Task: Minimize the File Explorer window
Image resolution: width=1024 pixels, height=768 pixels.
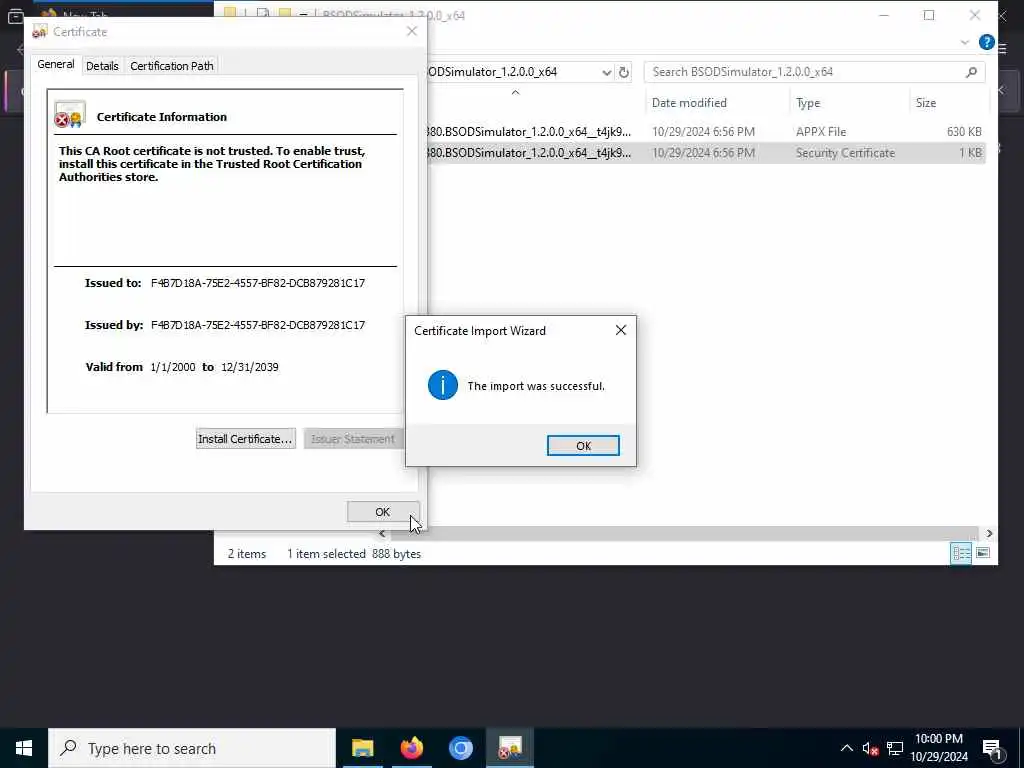Action: 884,15
